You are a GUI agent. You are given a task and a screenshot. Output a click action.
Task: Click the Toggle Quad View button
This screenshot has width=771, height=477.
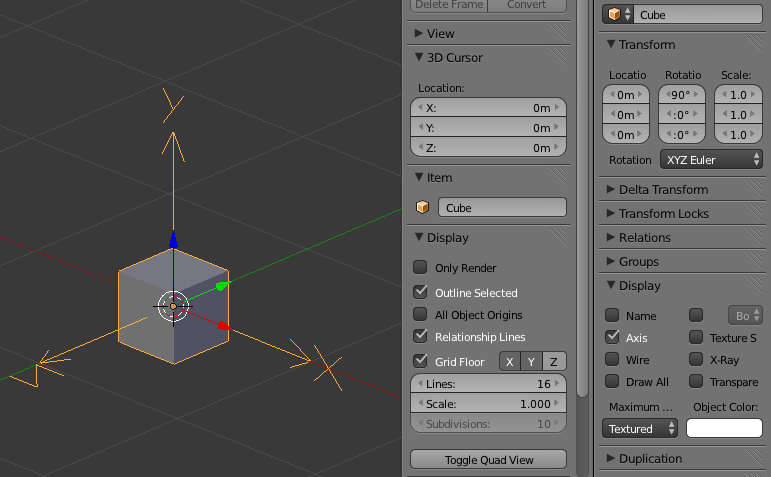click(x=488, y=460)
